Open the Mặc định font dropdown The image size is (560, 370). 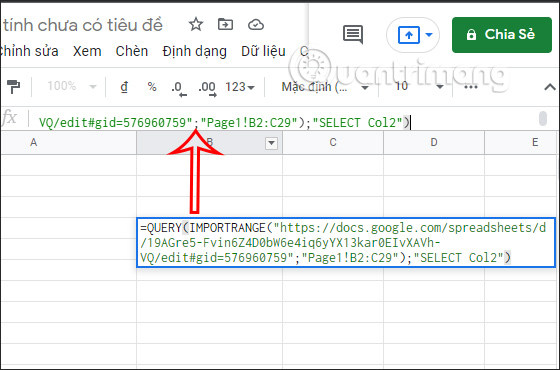(325, 87)
